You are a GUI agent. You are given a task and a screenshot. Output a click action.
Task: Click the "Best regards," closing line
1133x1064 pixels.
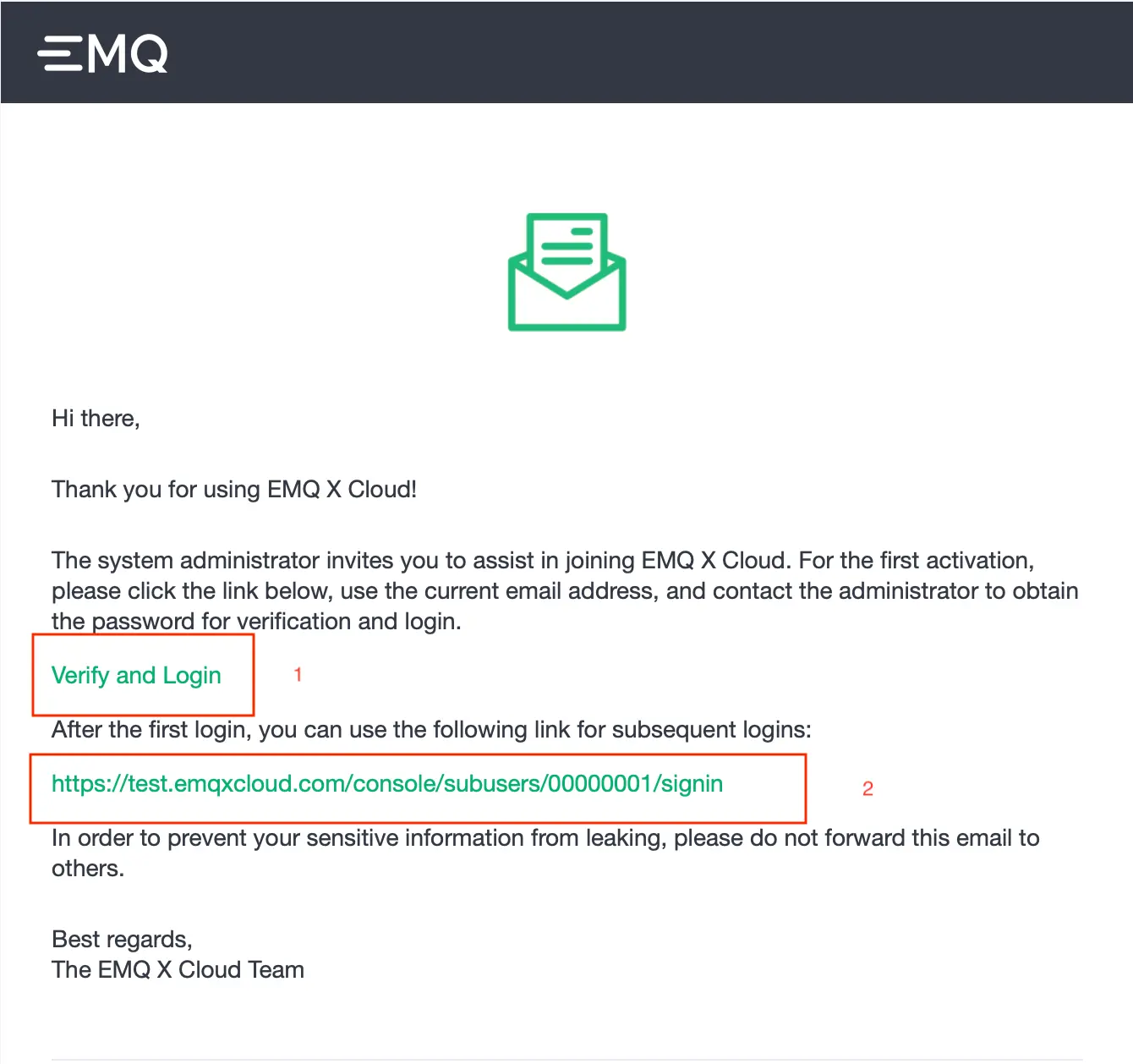pyautogui.click(x=122, y=940)
